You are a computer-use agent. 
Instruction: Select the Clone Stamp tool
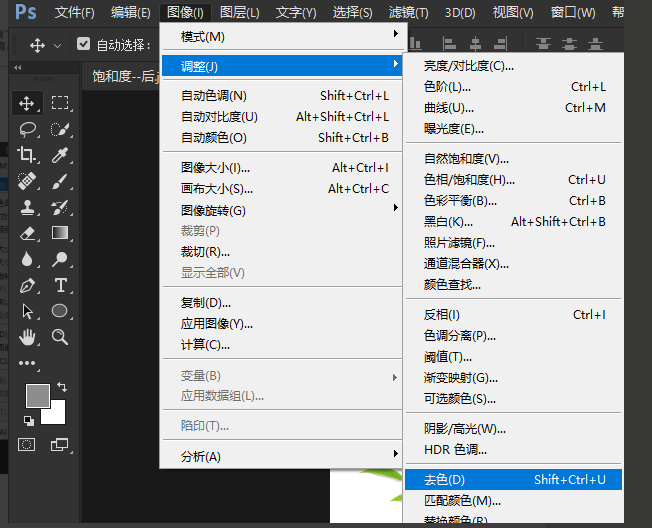[x=27, y=207]
